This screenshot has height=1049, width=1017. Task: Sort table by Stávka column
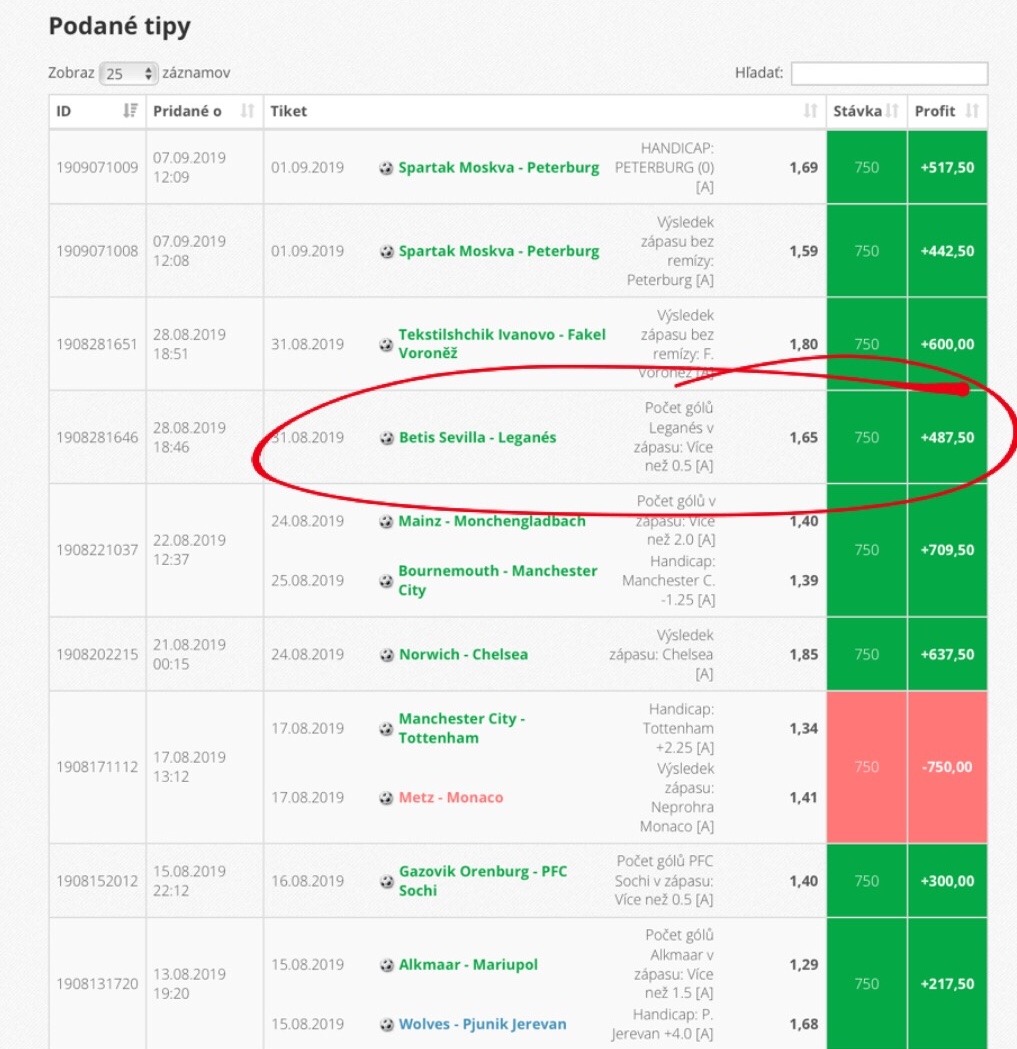click(866, 111)
